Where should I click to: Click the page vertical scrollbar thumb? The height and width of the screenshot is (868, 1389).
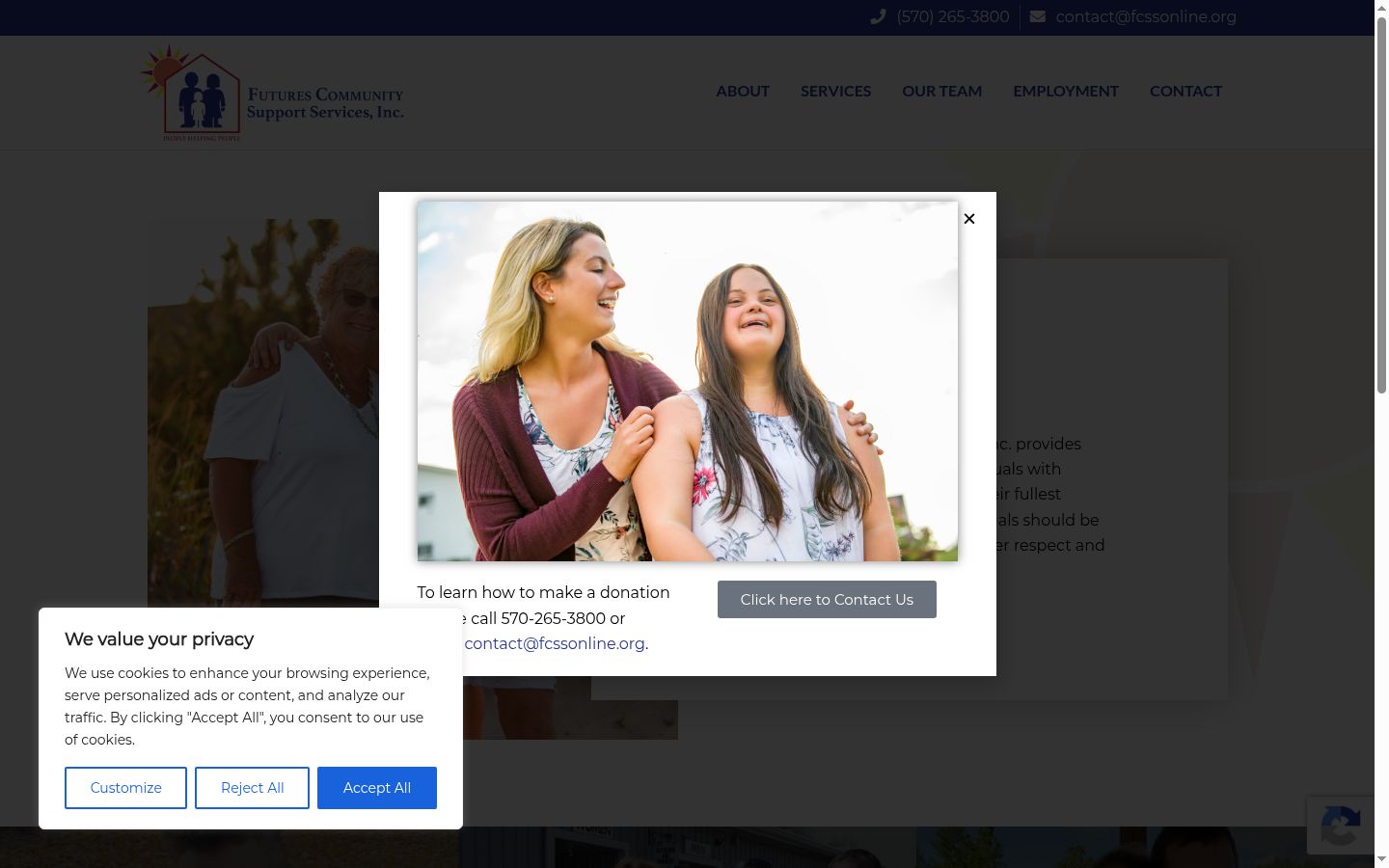[1381, 204]
